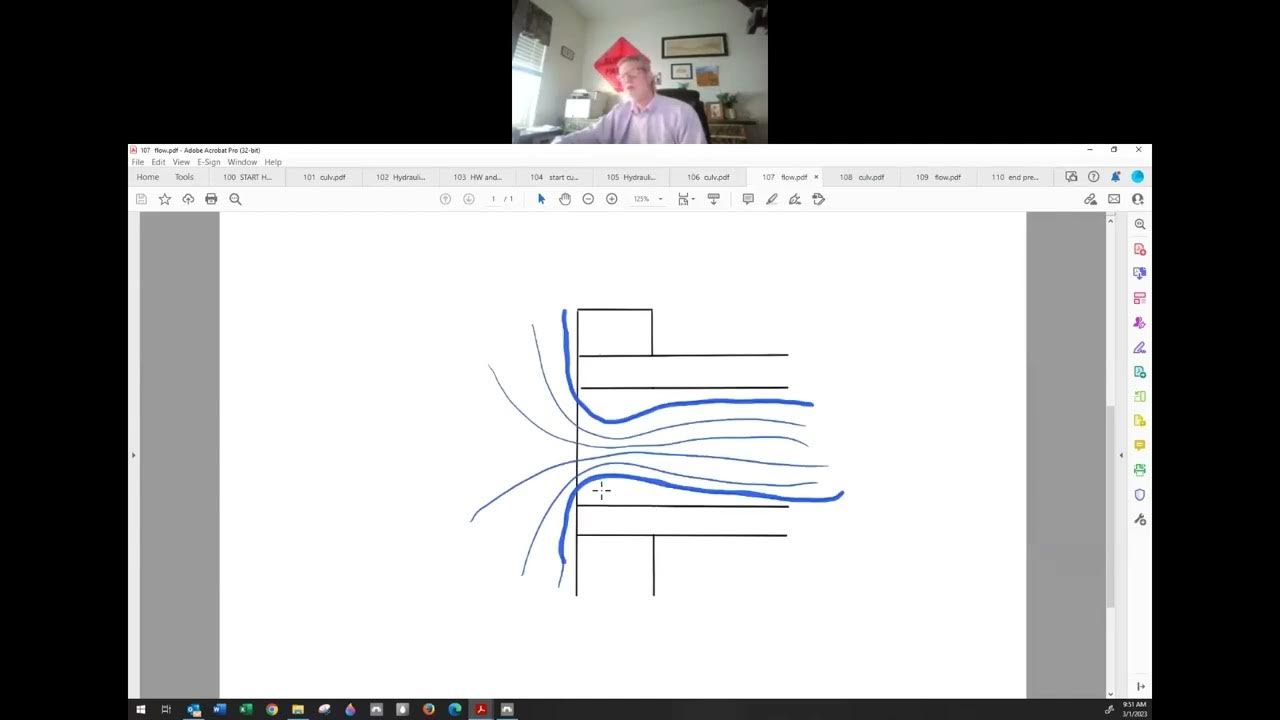
Task: Switch to 109 flow.pdf tab
Action: [938, 177]
